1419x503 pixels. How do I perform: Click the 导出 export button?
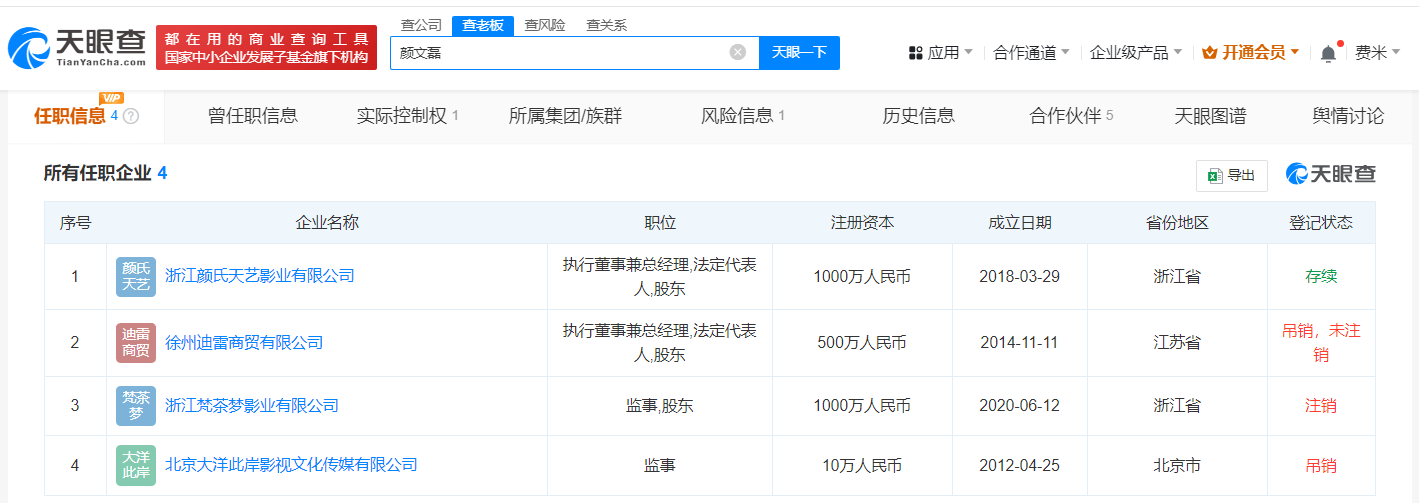1232,175
